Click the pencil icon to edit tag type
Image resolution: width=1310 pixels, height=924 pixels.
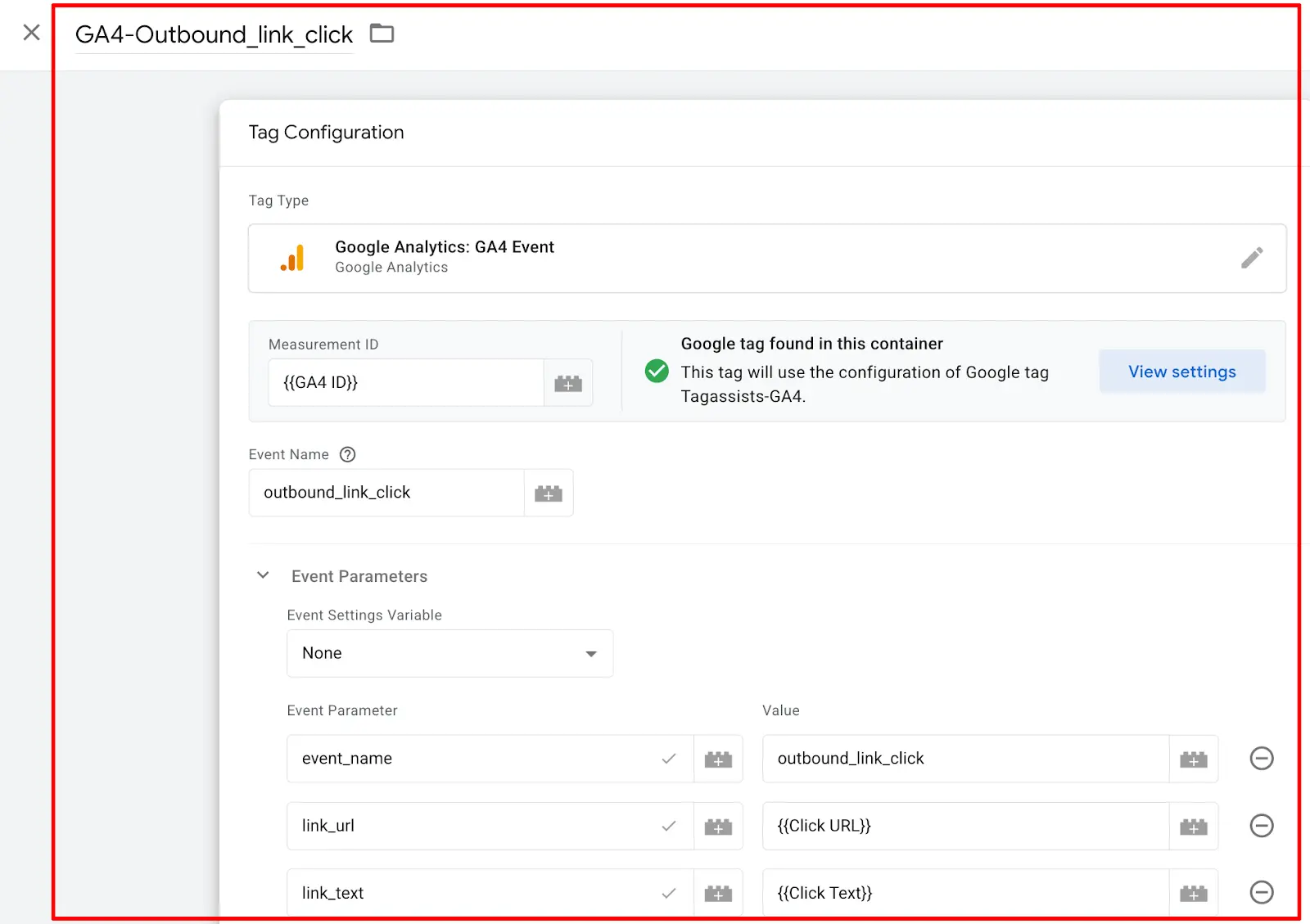pos(1253,258)
